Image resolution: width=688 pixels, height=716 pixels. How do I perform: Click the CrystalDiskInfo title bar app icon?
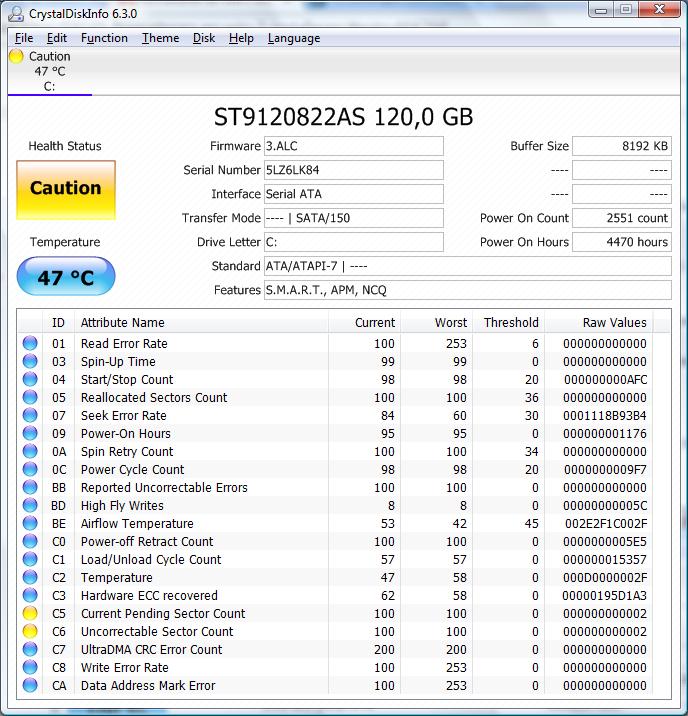click(x=16, y=14)
